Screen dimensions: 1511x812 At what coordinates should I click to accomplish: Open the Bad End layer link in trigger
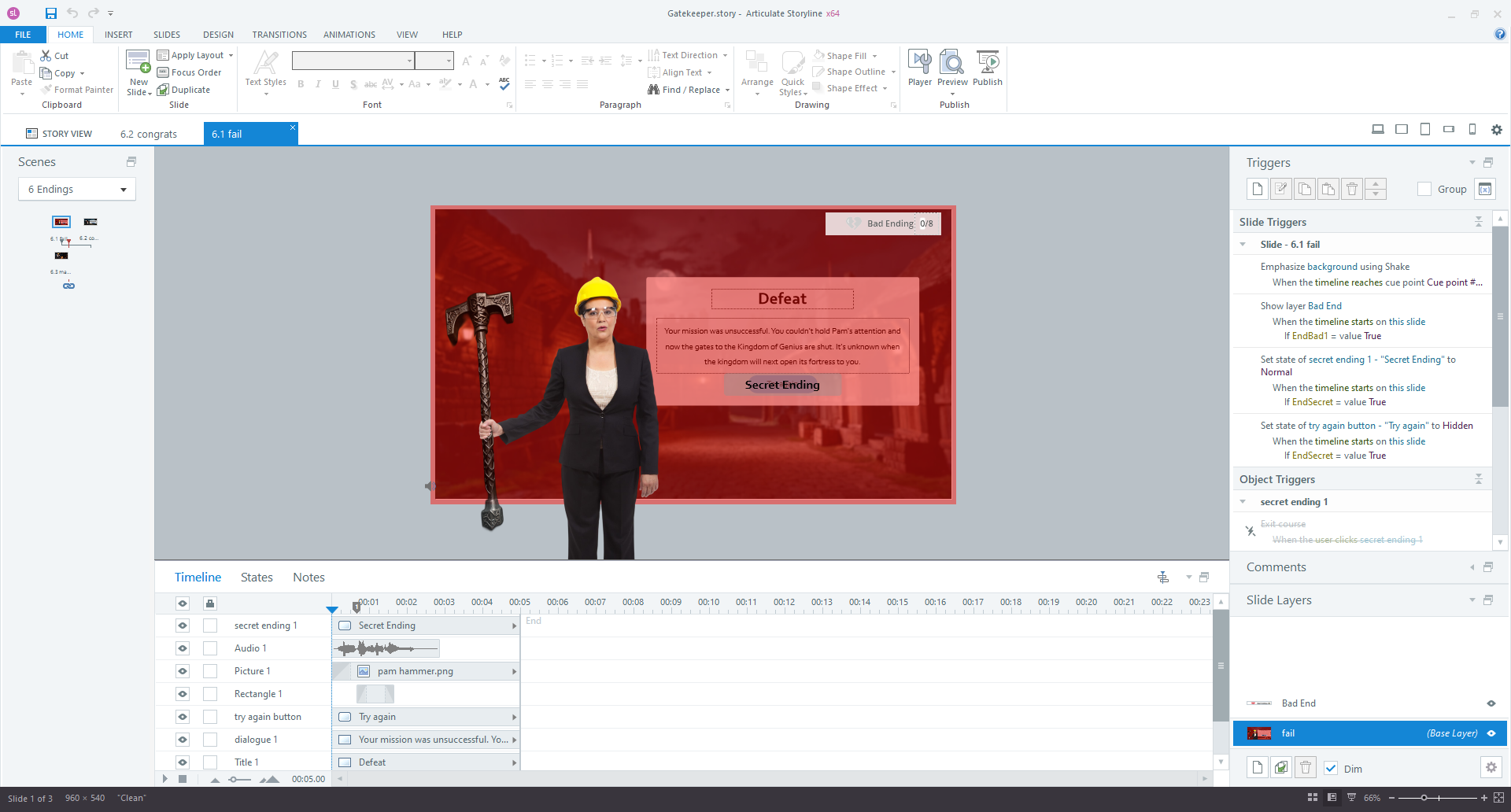pyautogui.click(x=1324, y=306)
